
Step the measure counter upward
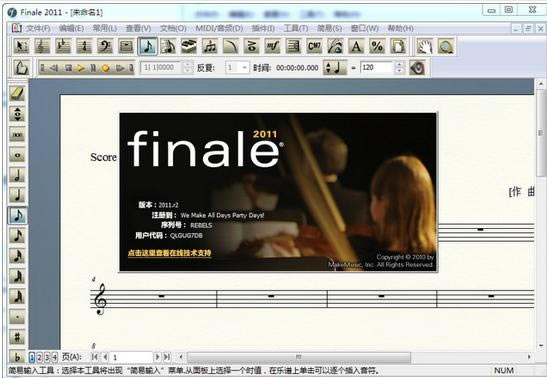point(188,64)
